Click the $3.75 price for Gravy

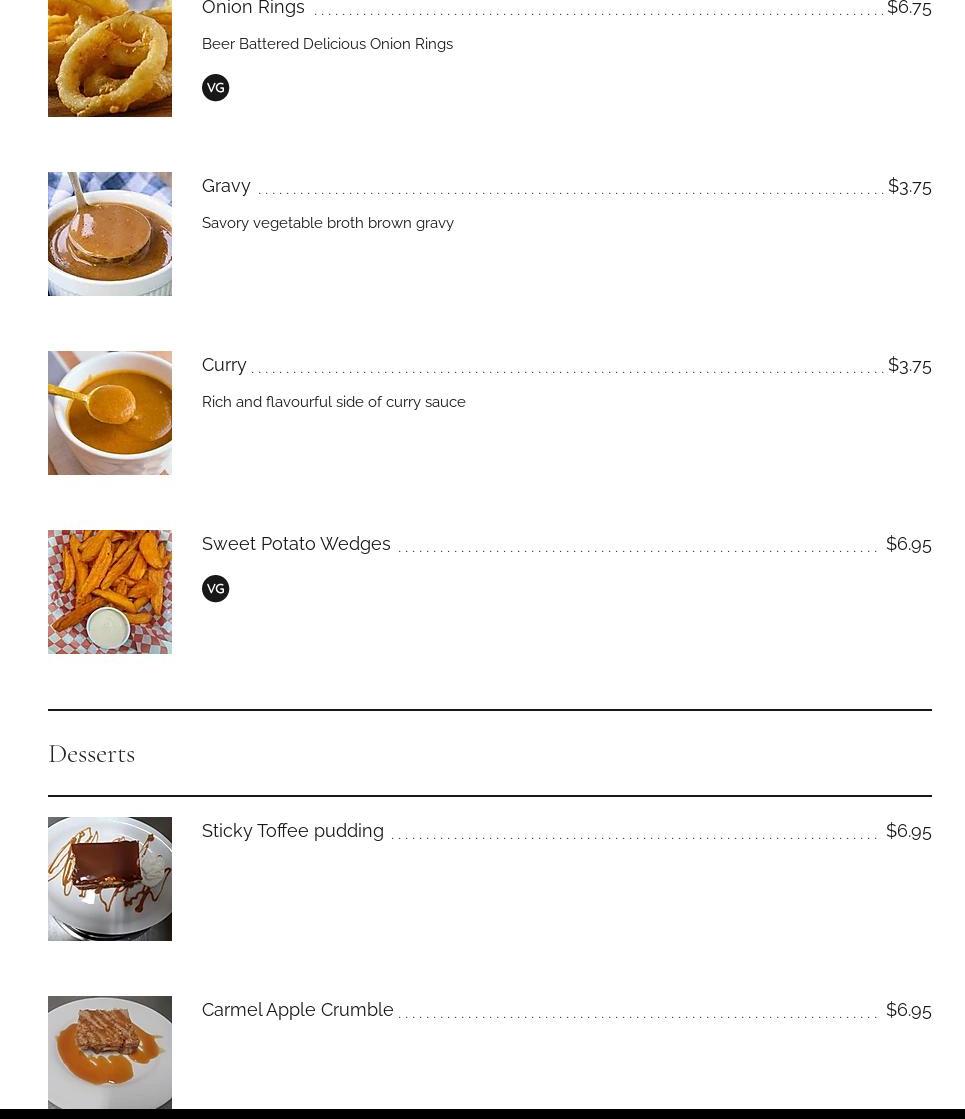909,186
